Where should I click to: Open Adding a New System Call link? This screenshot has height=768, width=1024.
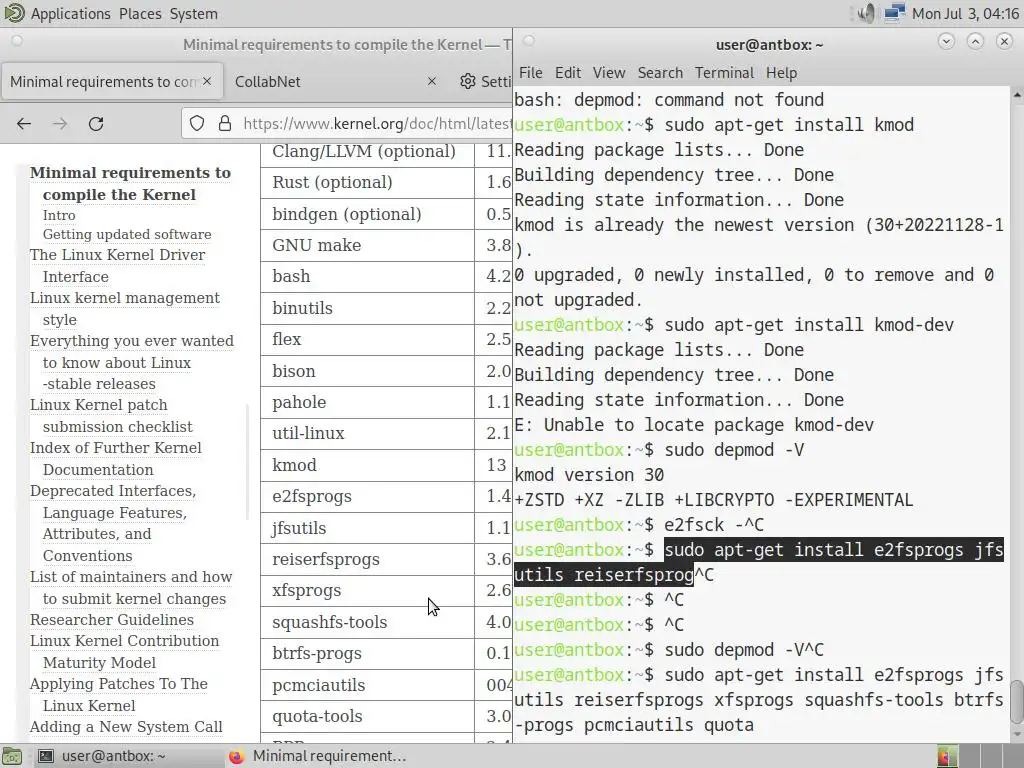point(126,727)
